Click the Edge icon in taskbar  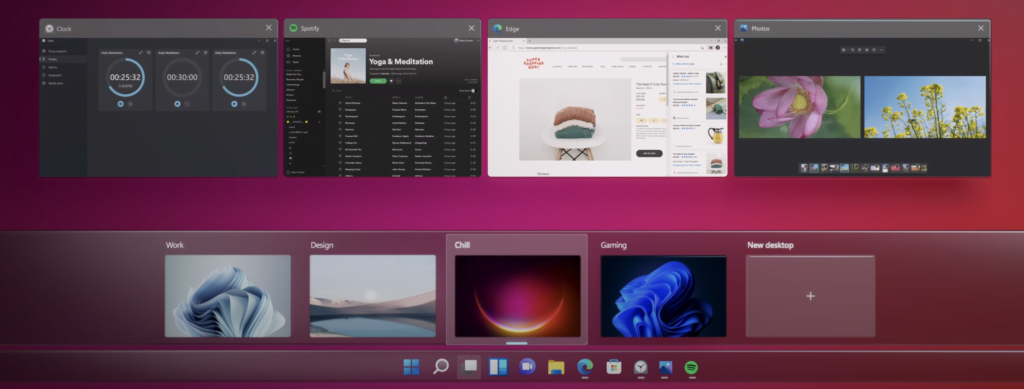point(585,367)
